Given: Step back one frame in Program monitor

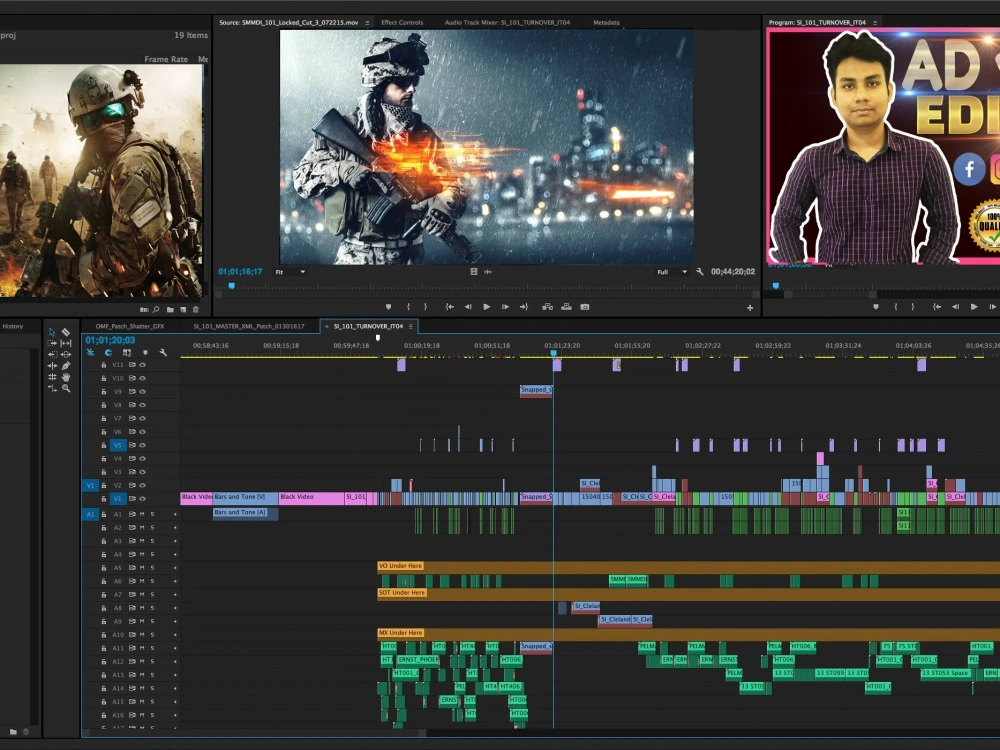Looking at the screenshot, I should (955, 307).
